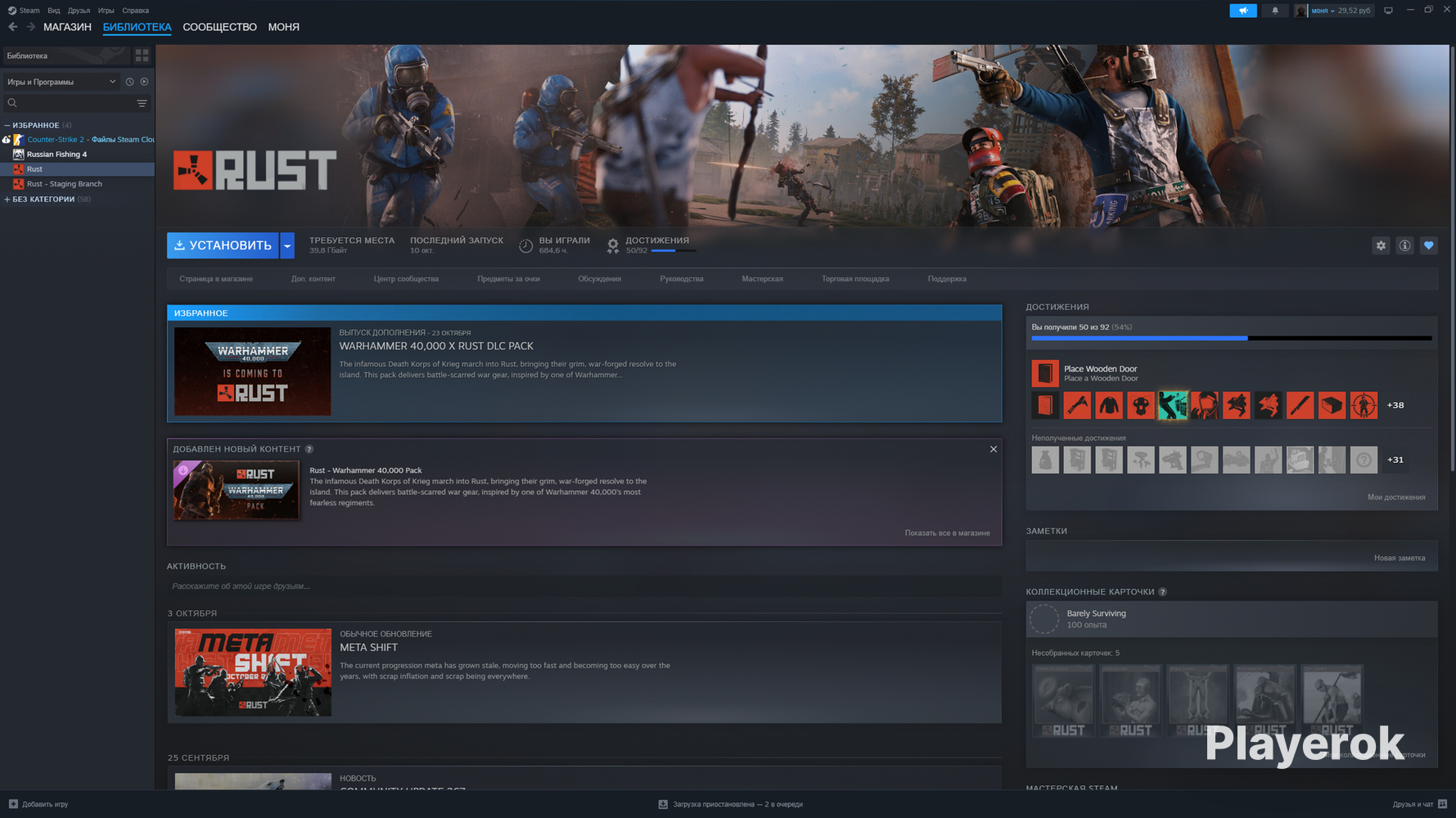Open install options arrow beside Установить

[287, 245]
